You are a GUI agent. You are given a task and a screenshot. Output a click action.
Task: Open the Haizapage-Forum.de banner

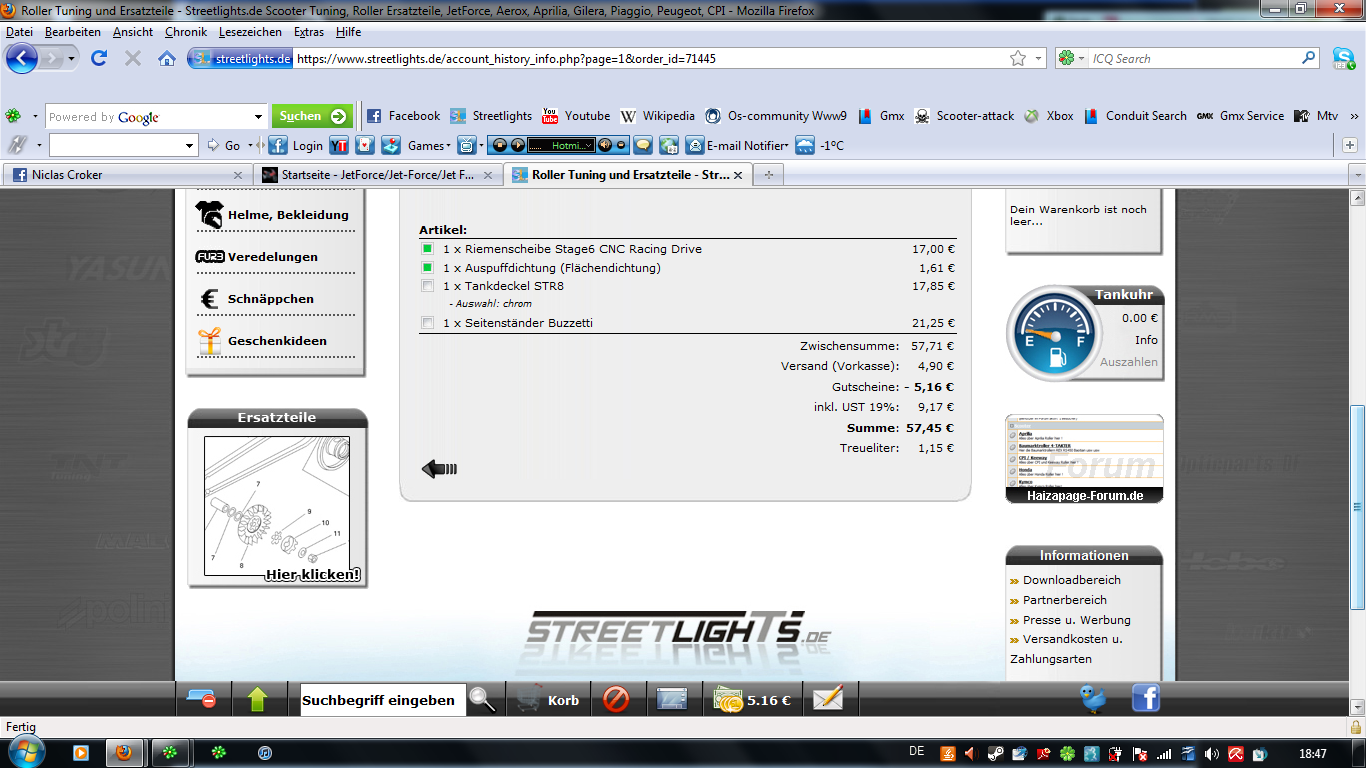click(1084, 458)
